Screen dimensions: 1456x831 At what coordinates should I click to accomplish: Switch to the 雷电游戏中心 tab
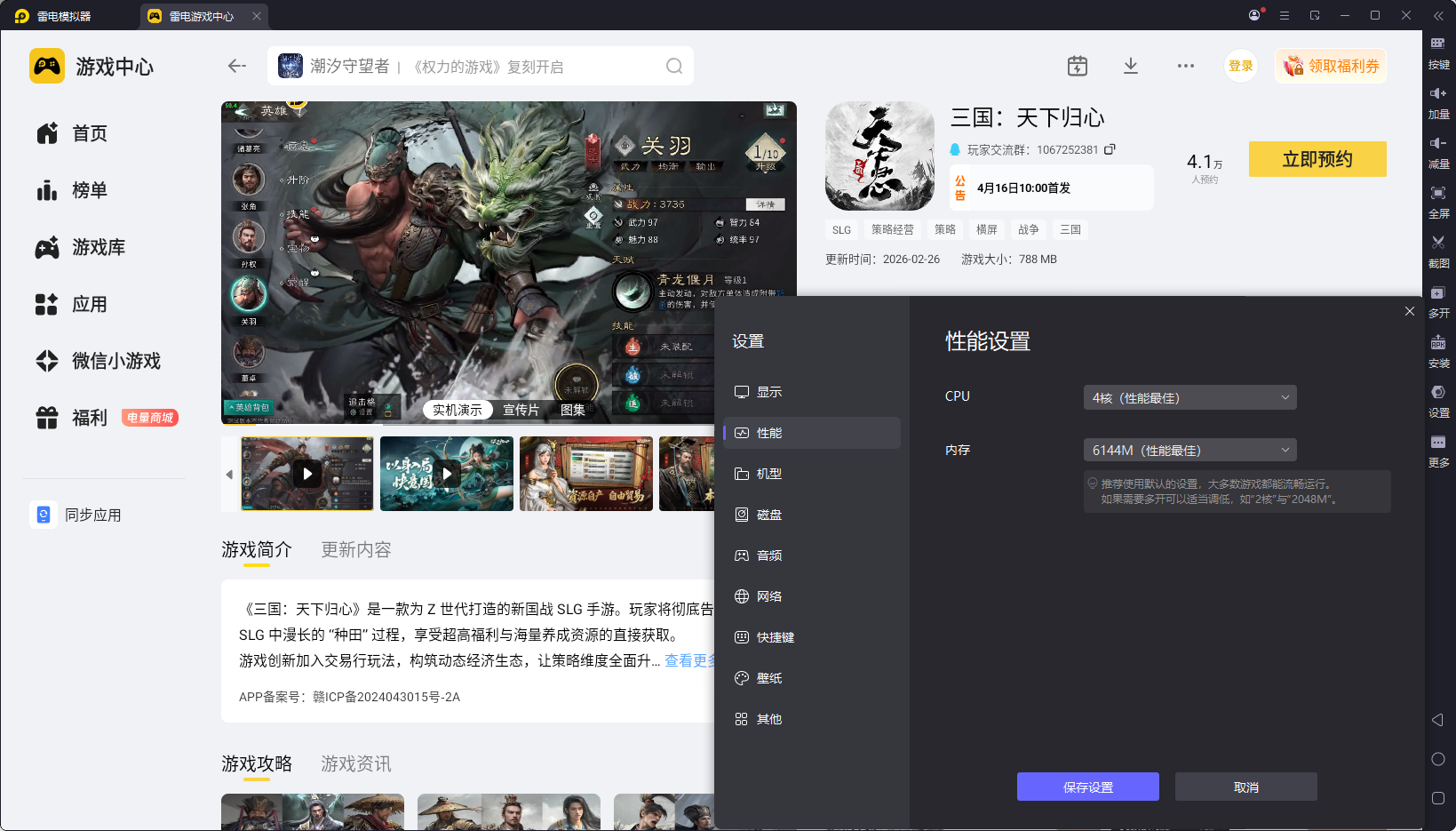pyautogui.click(x=203, y=16)
